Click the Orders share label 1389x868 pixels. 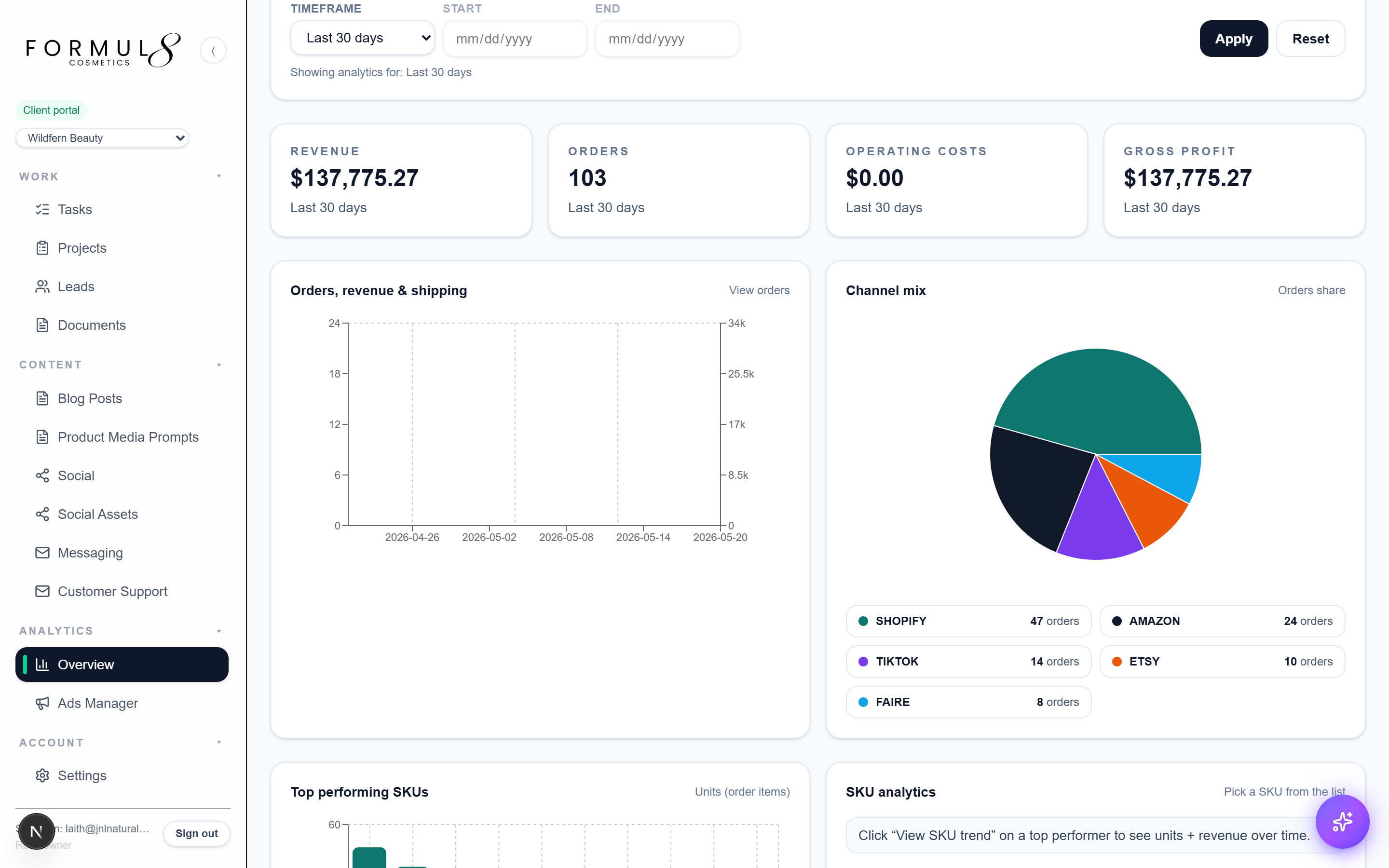[1311, 290]
